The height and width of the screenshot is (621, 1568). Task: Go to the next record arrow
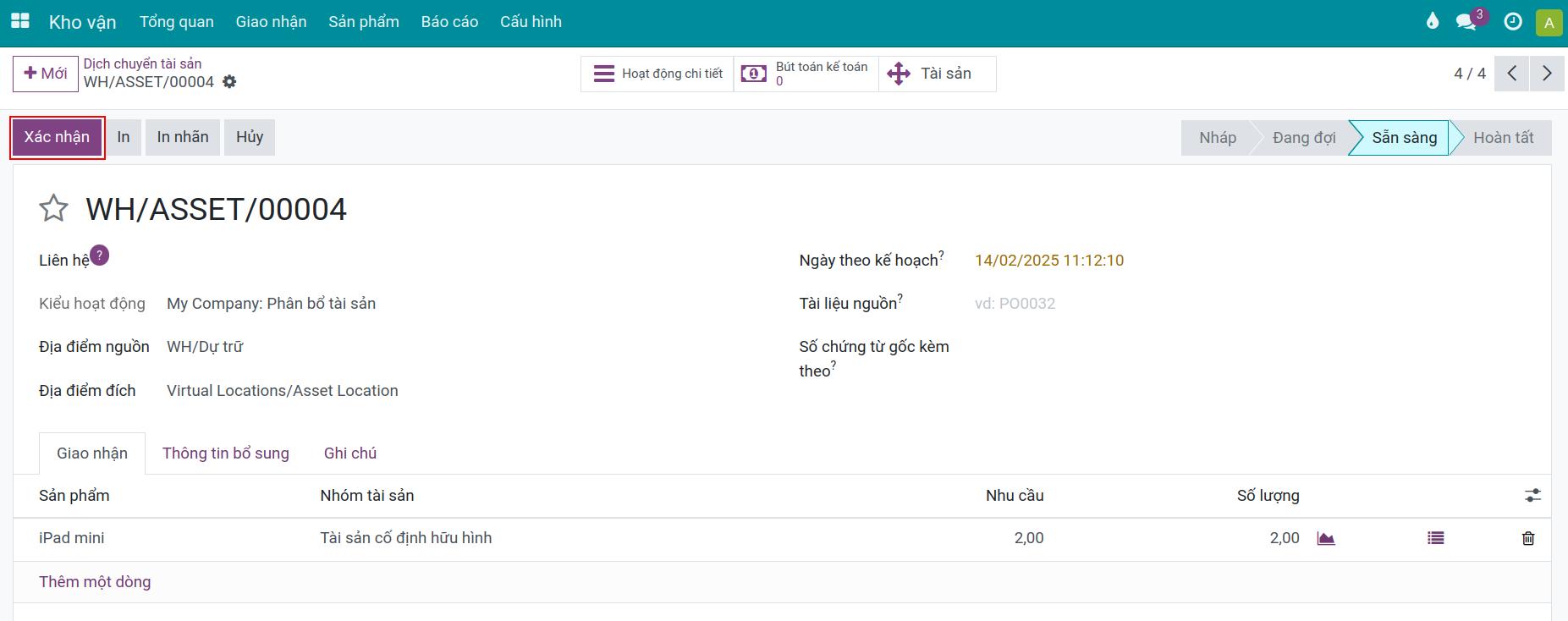click(1547, 74)
